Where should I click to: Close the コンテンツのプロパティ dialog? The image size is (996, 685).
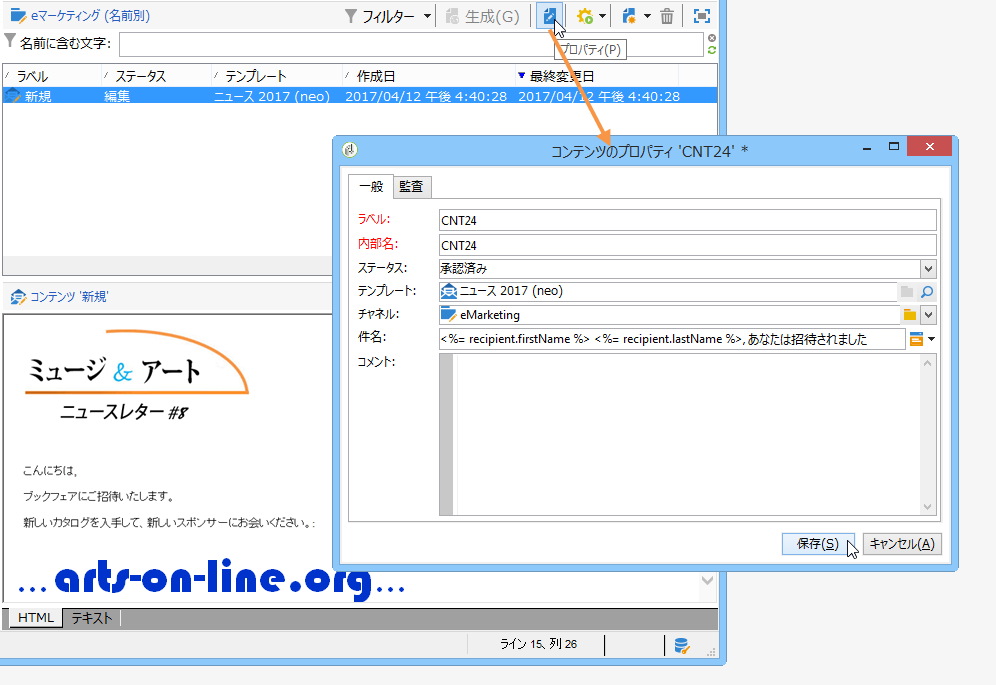(929, 147)
